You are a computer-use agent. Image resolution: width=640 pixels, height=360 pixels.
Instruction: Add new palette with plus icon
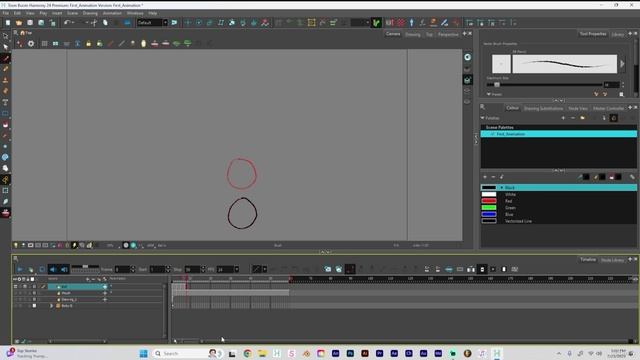563,118
